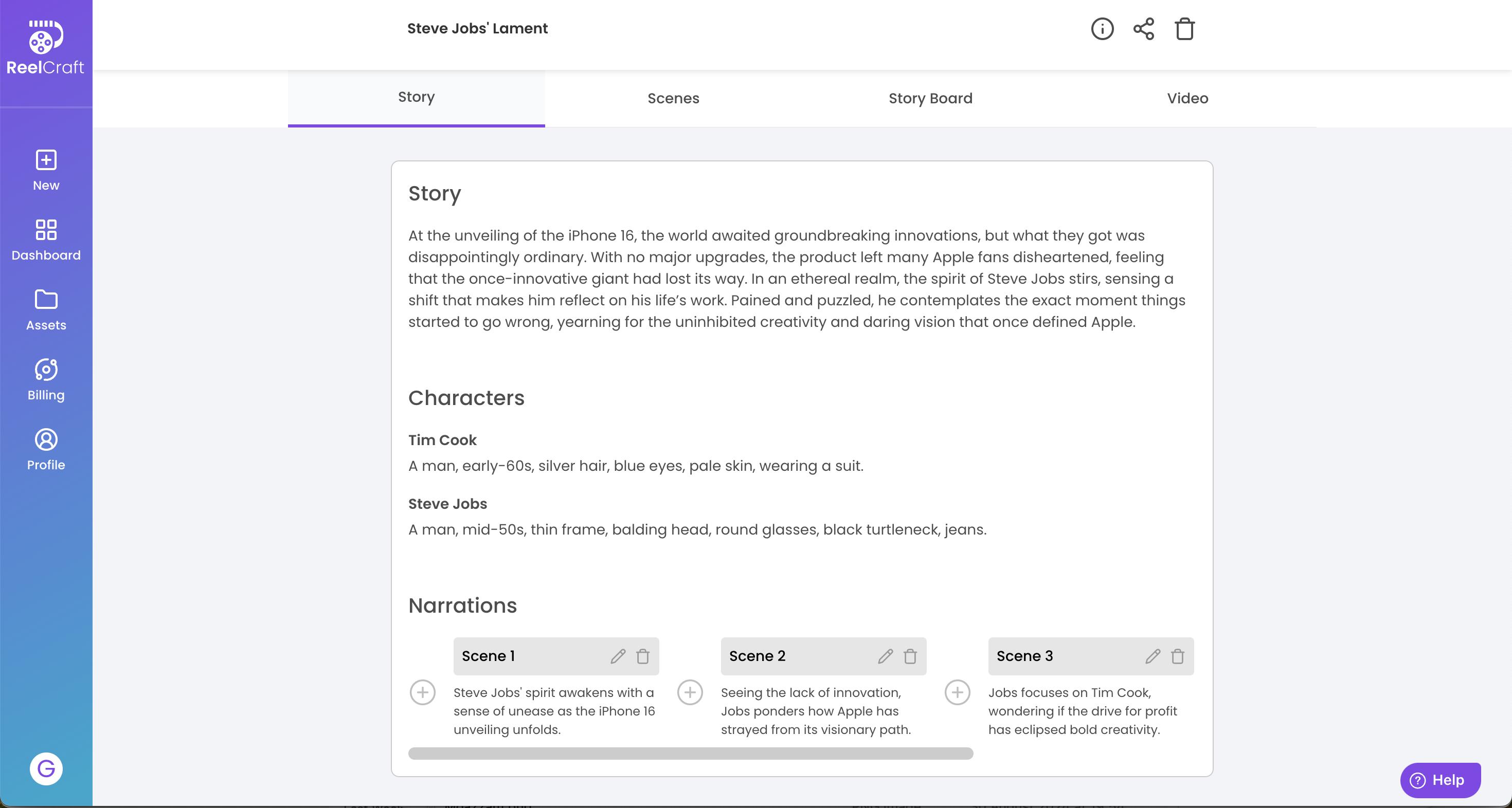Edit Scene 1 narration with pencil
This screenshot has width=1512, height=808.
(x=618, y=656)
